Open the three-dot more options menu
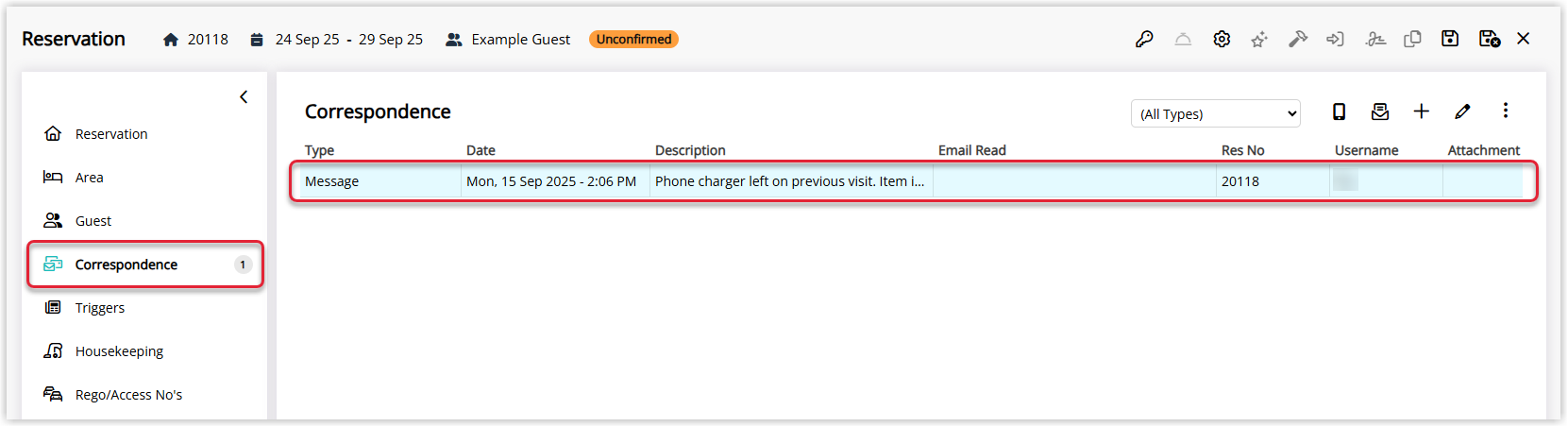The height and width of the screenshot is (427, 1568). pyautogui.click(x=1506, y=111)
